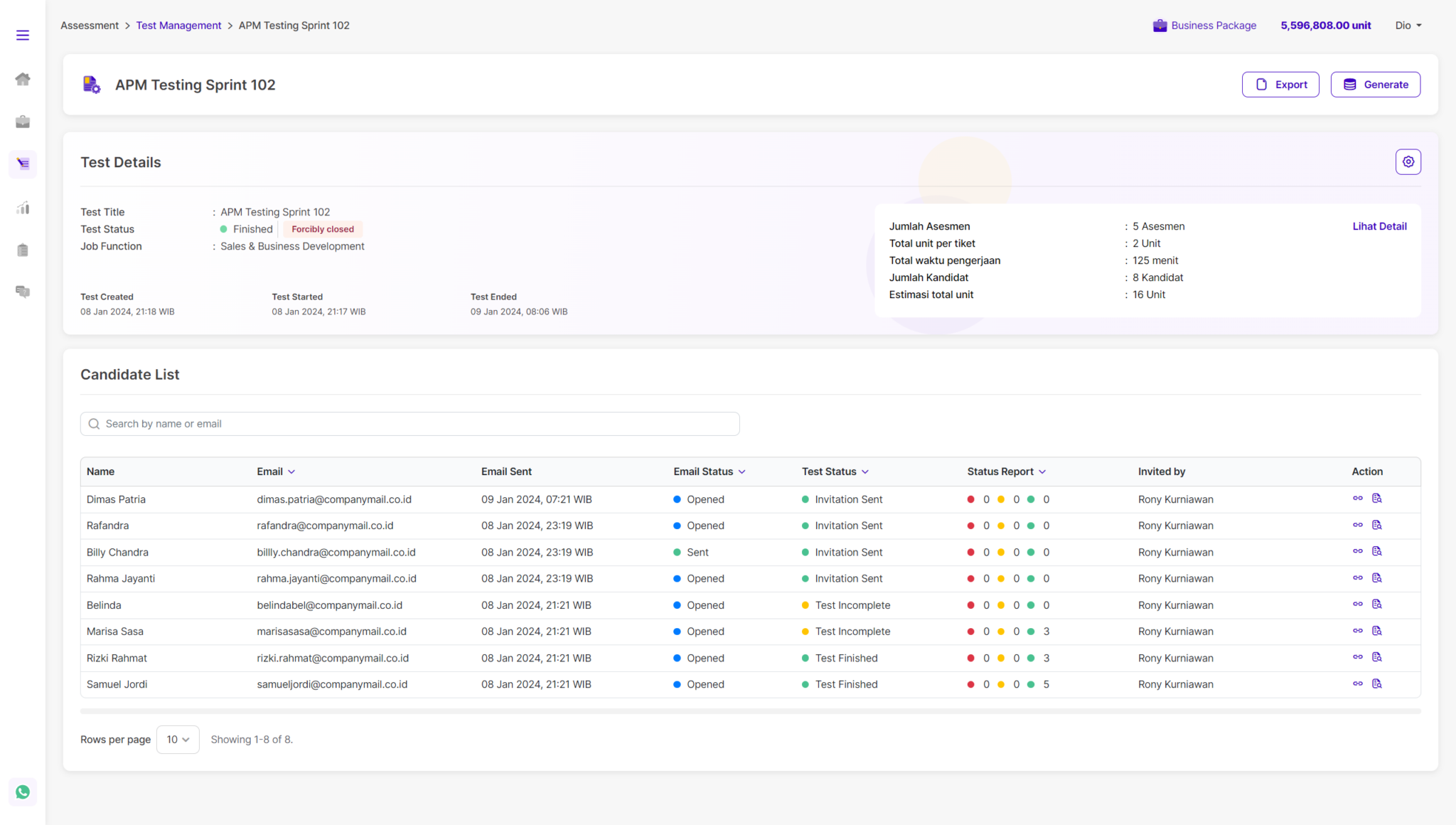Copy invitation link for Dimas Patria
This screenshot has width=1456, height=825.
pyautogui.click(x=1358, y=499)
